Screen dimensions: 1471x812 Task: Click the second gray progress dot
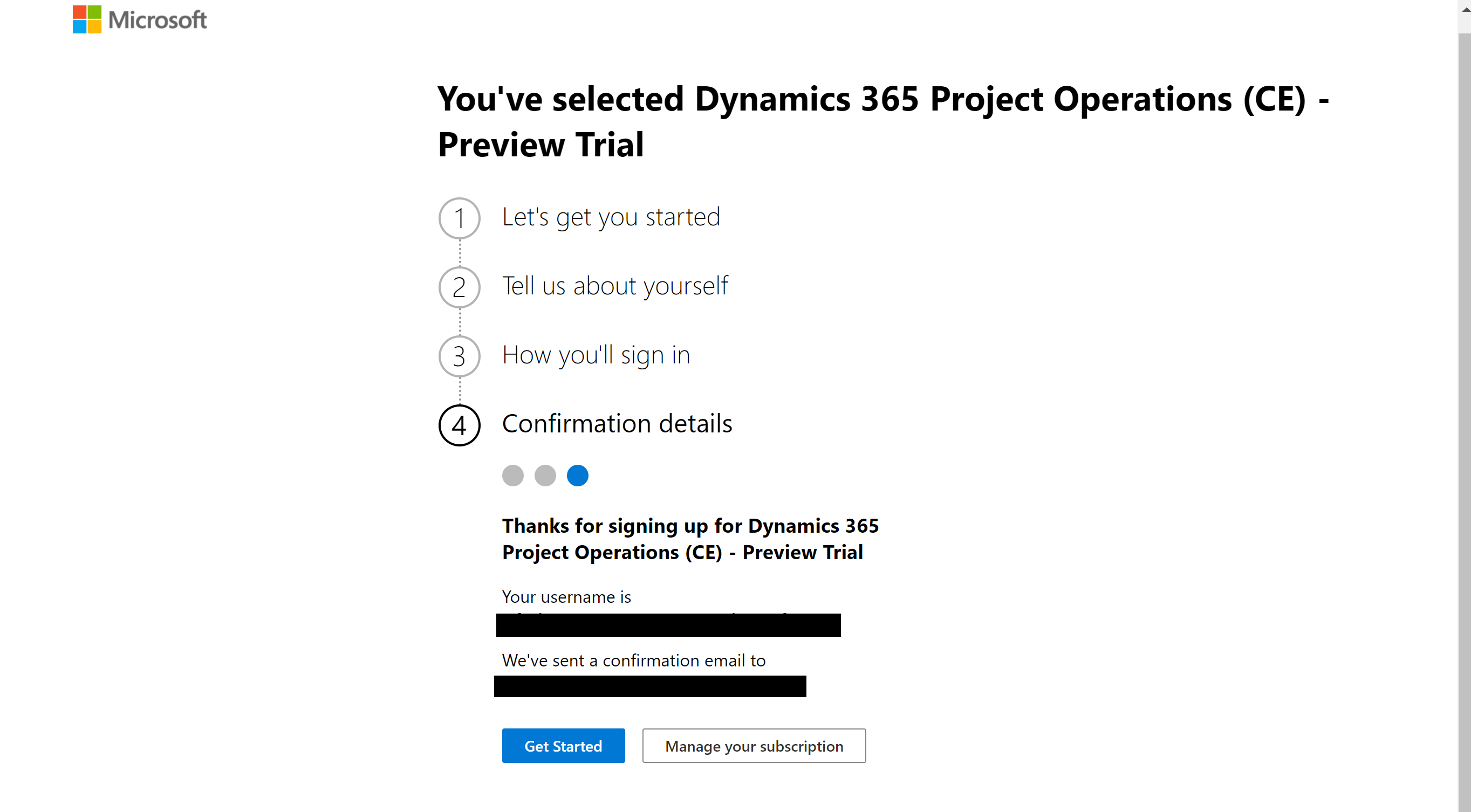(x=545, y=476)
